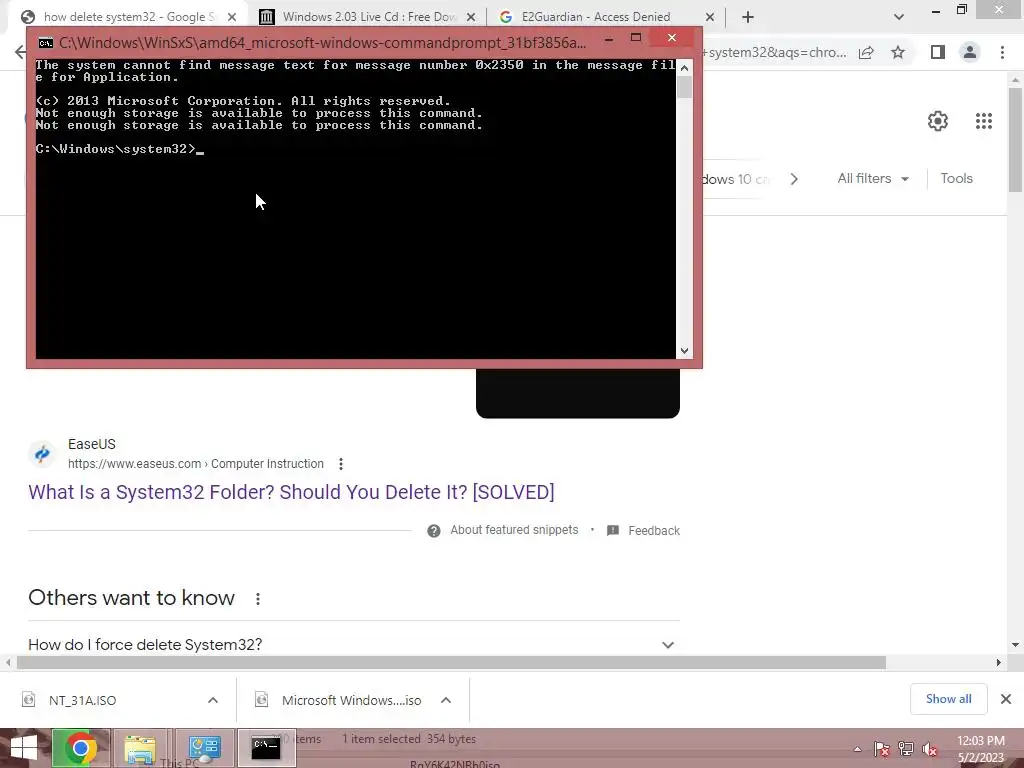Image resolution: width=1024 pixels, height=768 pixels.
Task: Expand Microsoft Windows....iso download options
Action: (446, 700)
